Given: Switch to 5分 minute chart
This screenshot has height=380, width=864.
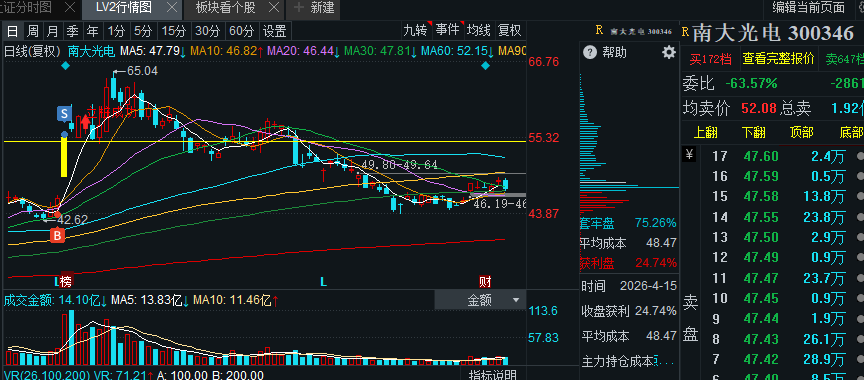Looking at the screenshot, I should 143,30.
